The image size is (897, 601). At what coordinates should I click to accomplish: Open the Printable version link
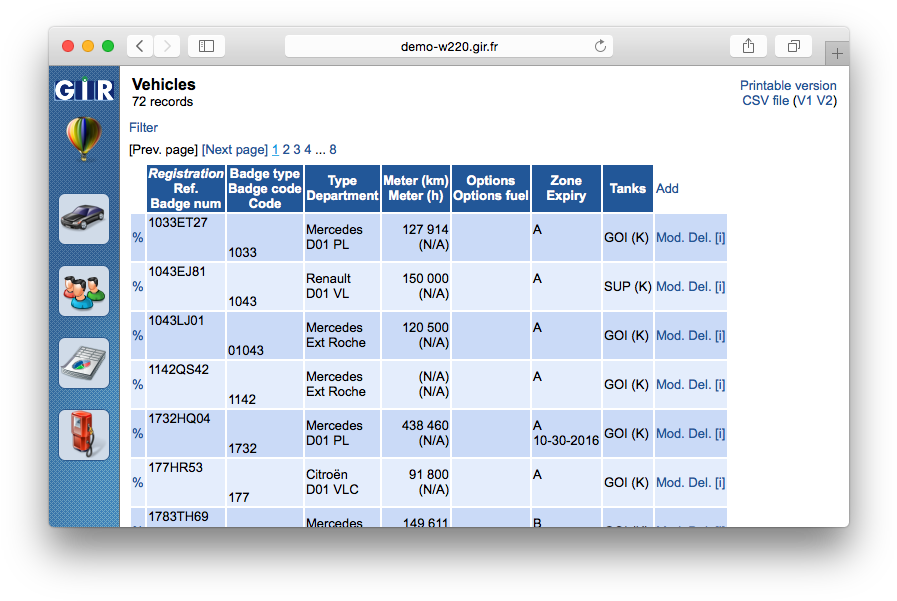coord(788,86)
